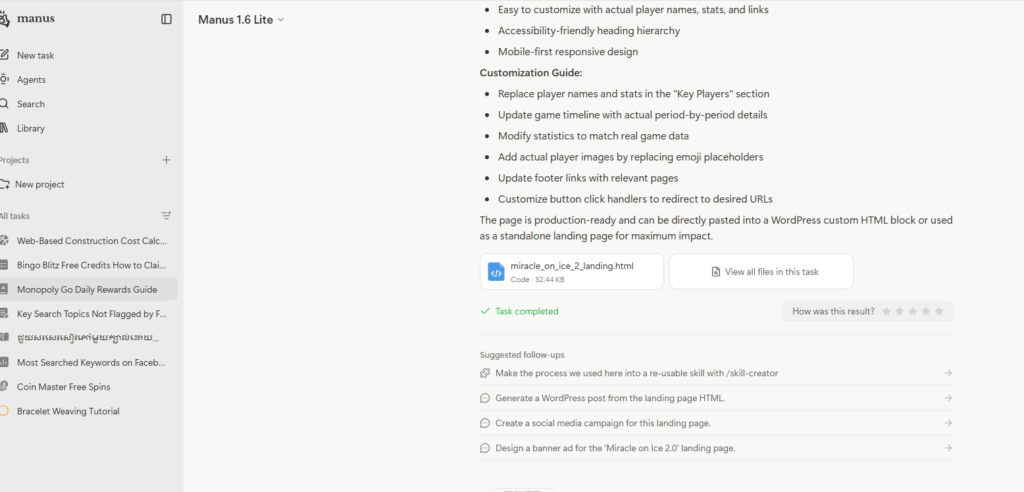The width and height of the screenshot is (1024, 492).
Task: Click View all files in this task
Action: pos(761,272)
